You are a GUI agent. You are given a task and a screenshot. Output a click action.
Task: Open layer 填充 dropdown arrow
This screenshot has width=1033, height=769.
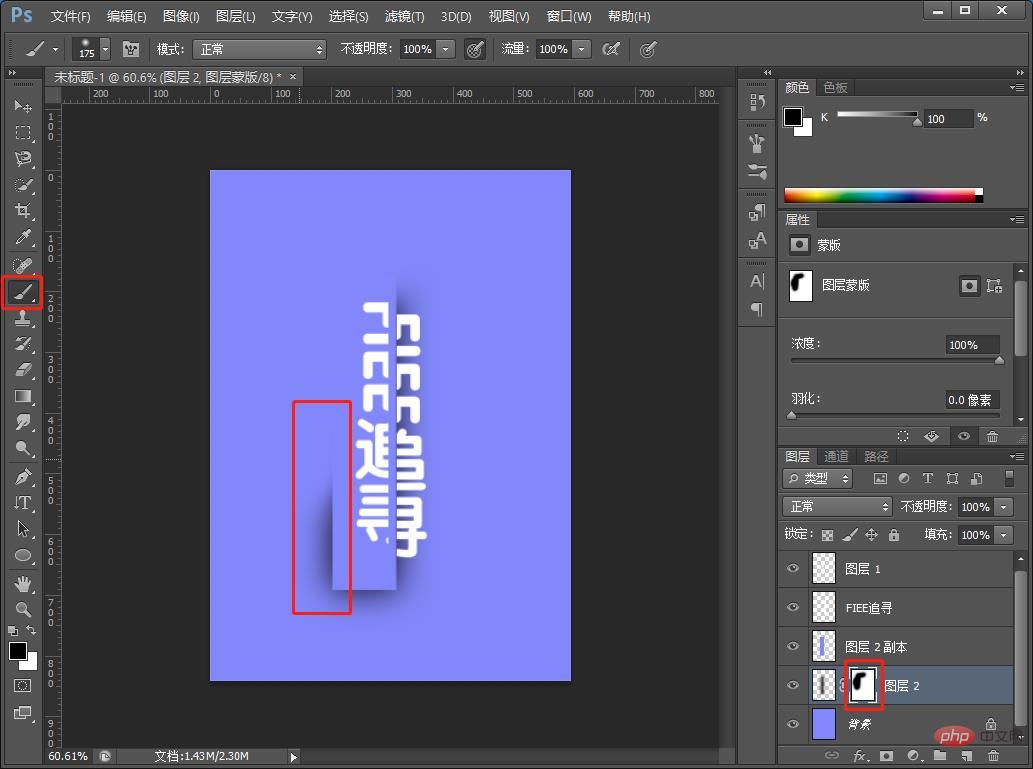tap(1004, 535)
